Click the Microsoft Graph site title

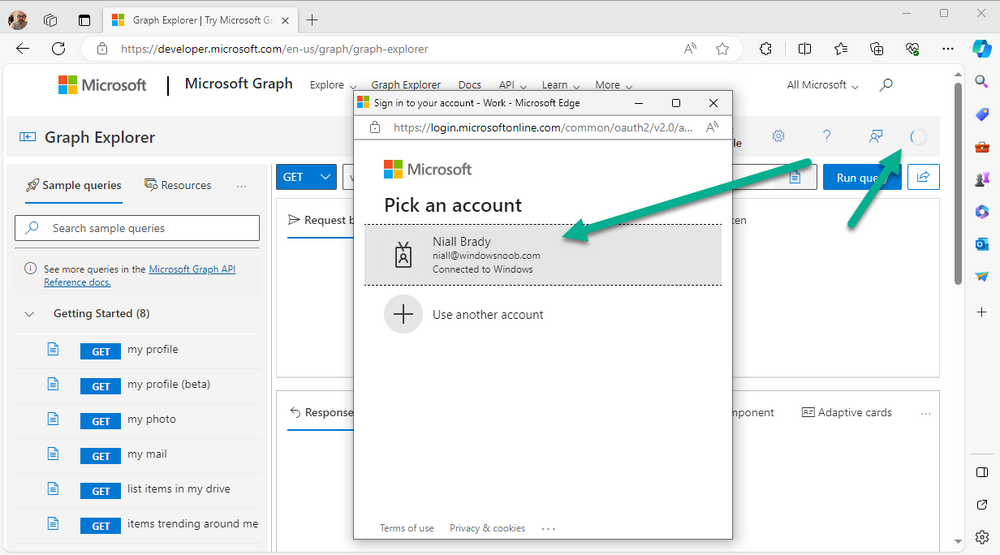click(239, 84)
